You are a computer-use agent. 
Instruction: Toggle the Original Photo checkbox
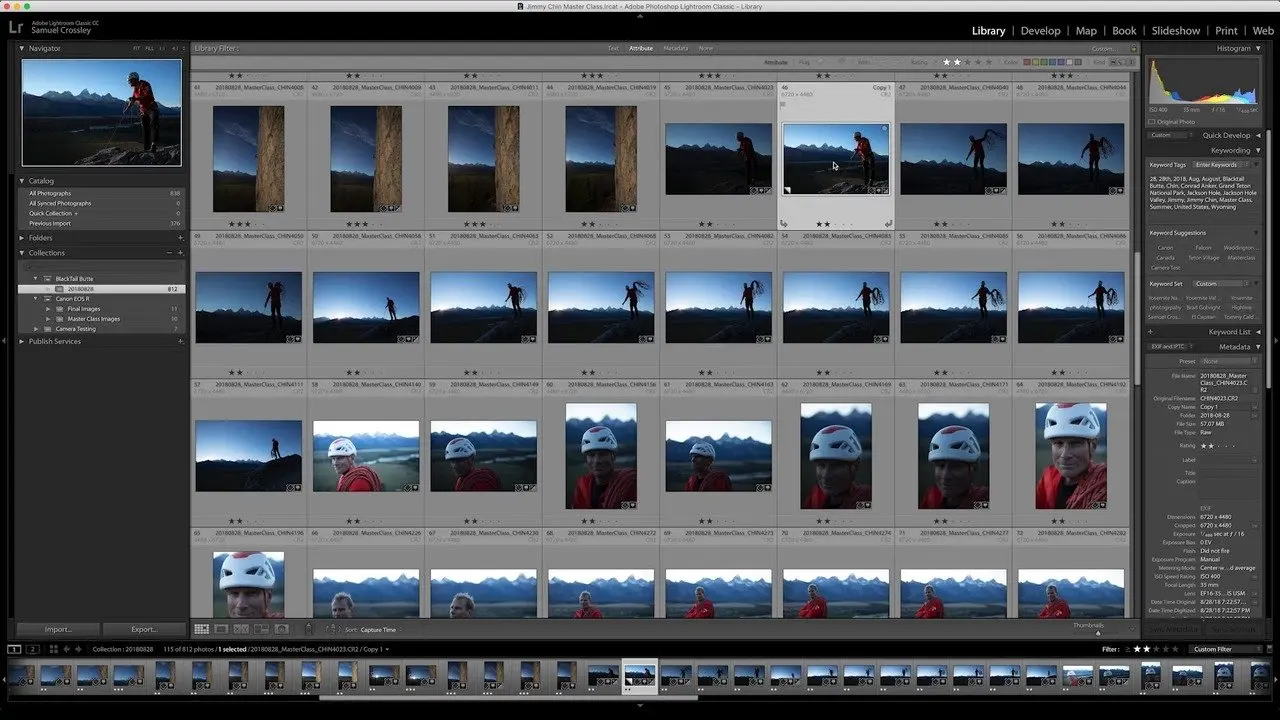pyautogui.click(x=1152, y=122)
